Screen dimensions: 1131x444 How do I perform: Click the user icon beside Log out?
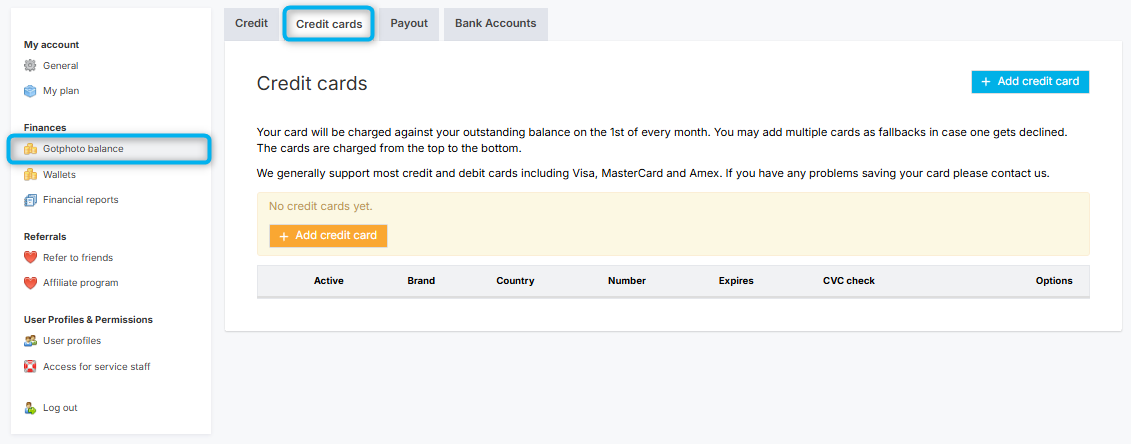tap(30, 408)
